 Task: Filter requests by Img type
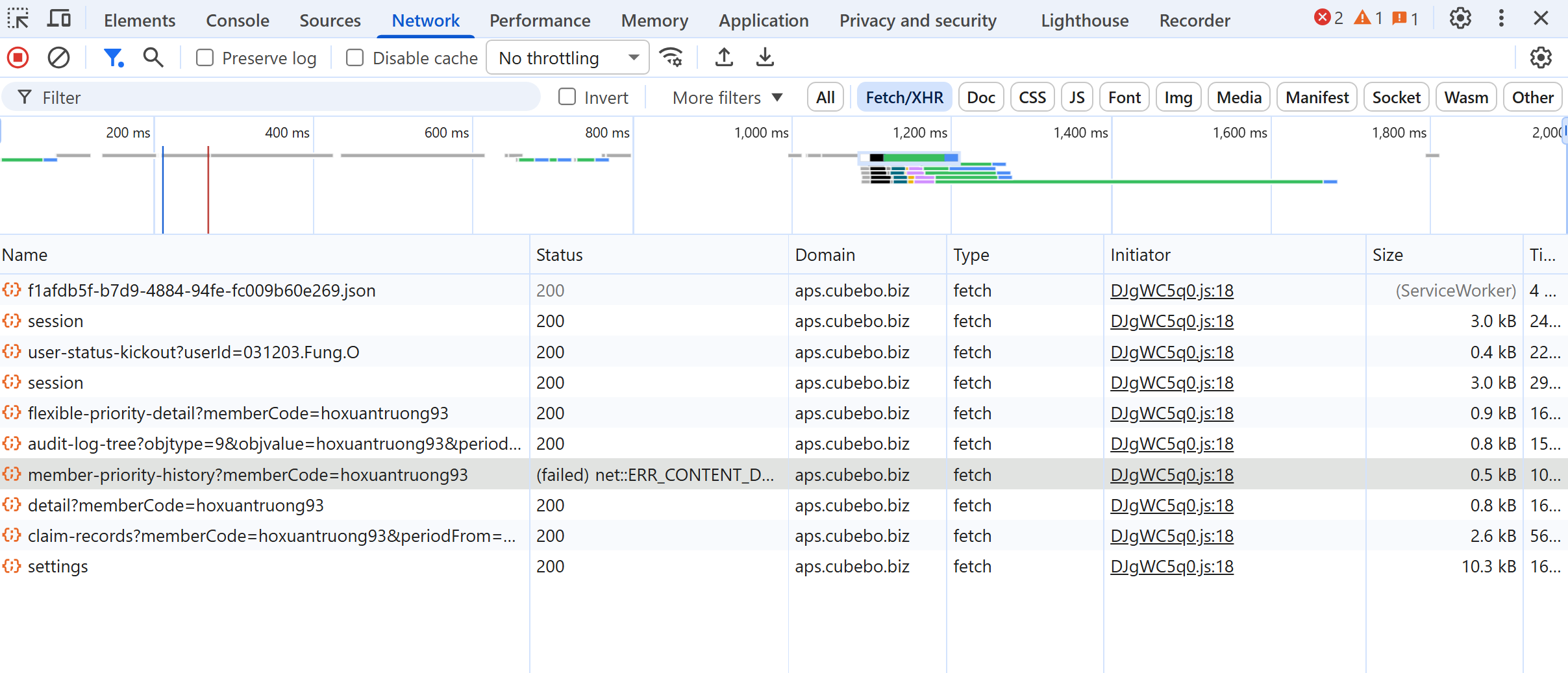click(1178, 97)
